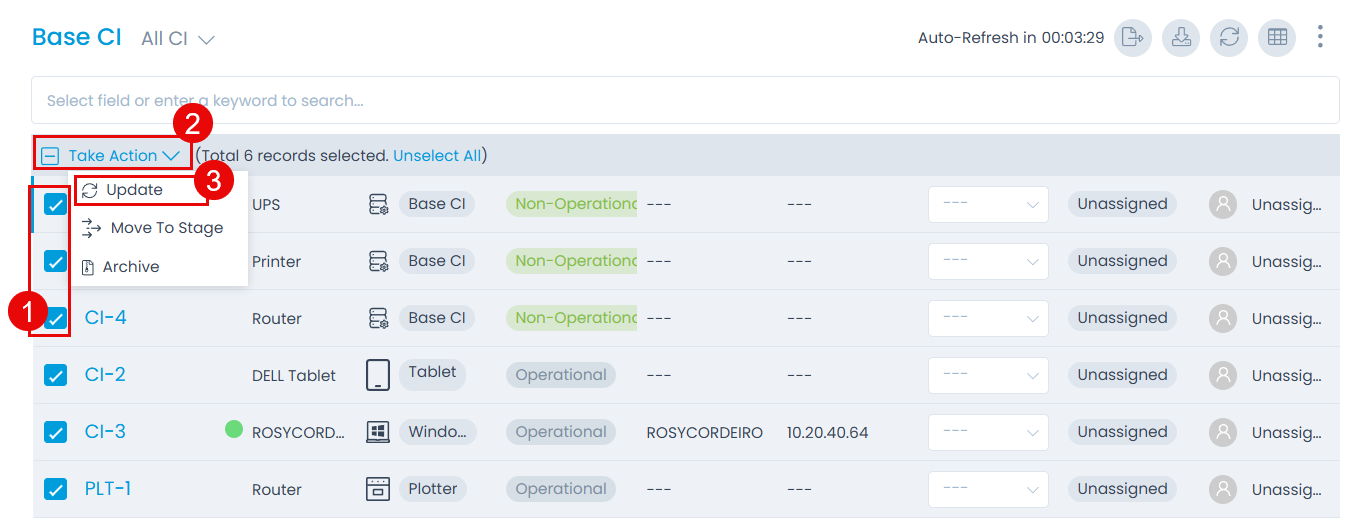1354x526 pixels.
Task: Click the Windows icon in CI-3 row
Action: point(378,432)
